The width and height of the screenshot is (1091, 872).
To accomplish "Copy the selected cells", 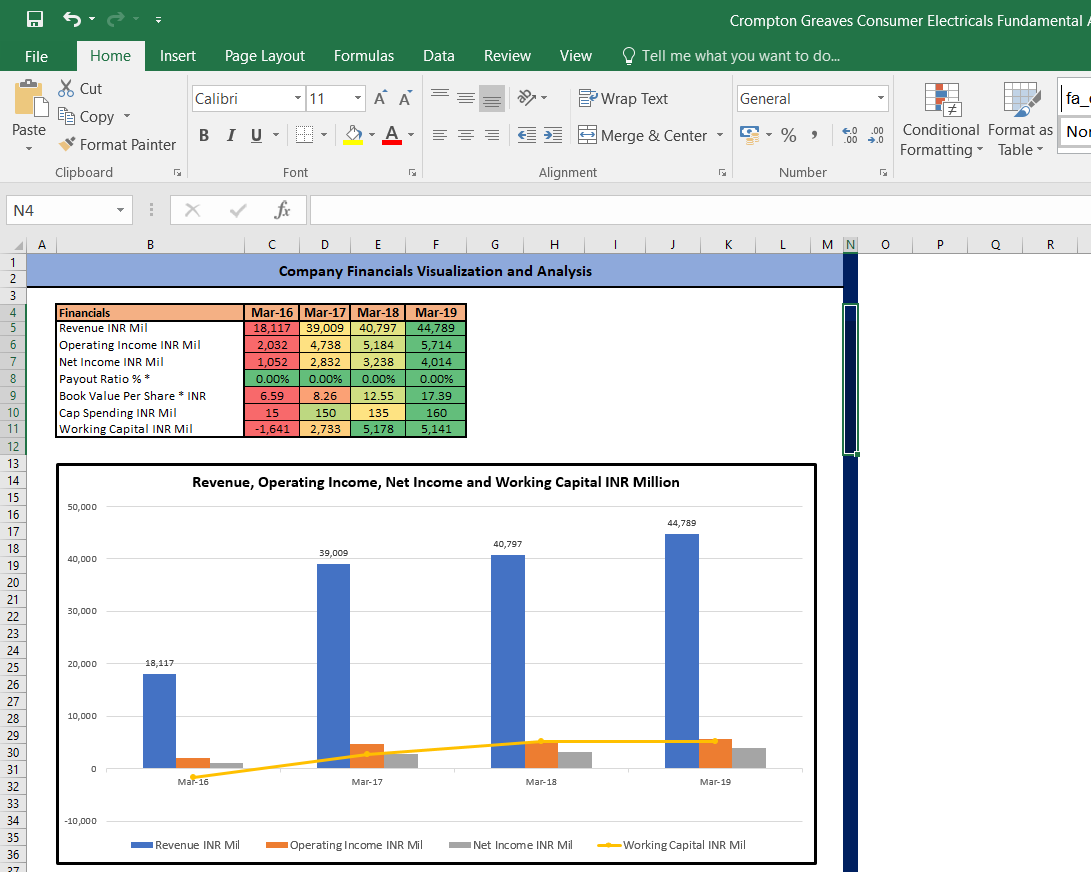I will [x=86, y=116].
